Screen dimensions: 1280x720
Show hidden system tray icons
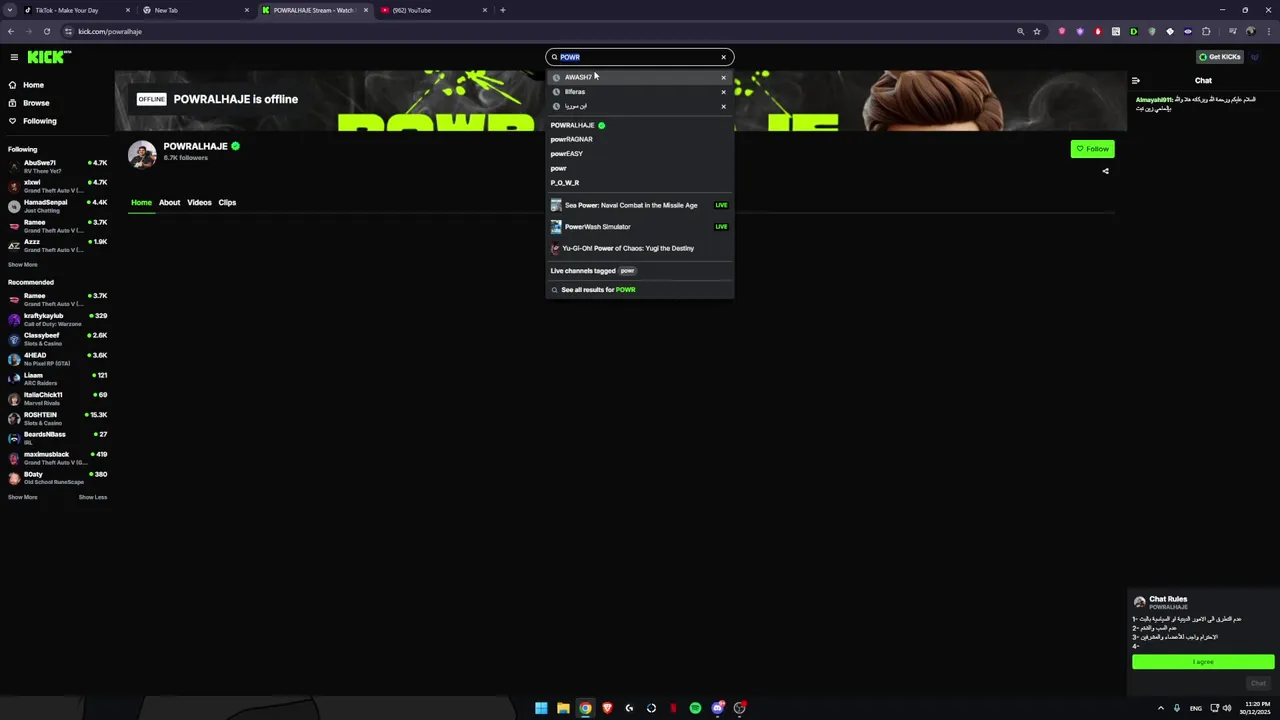point(1160,708)
